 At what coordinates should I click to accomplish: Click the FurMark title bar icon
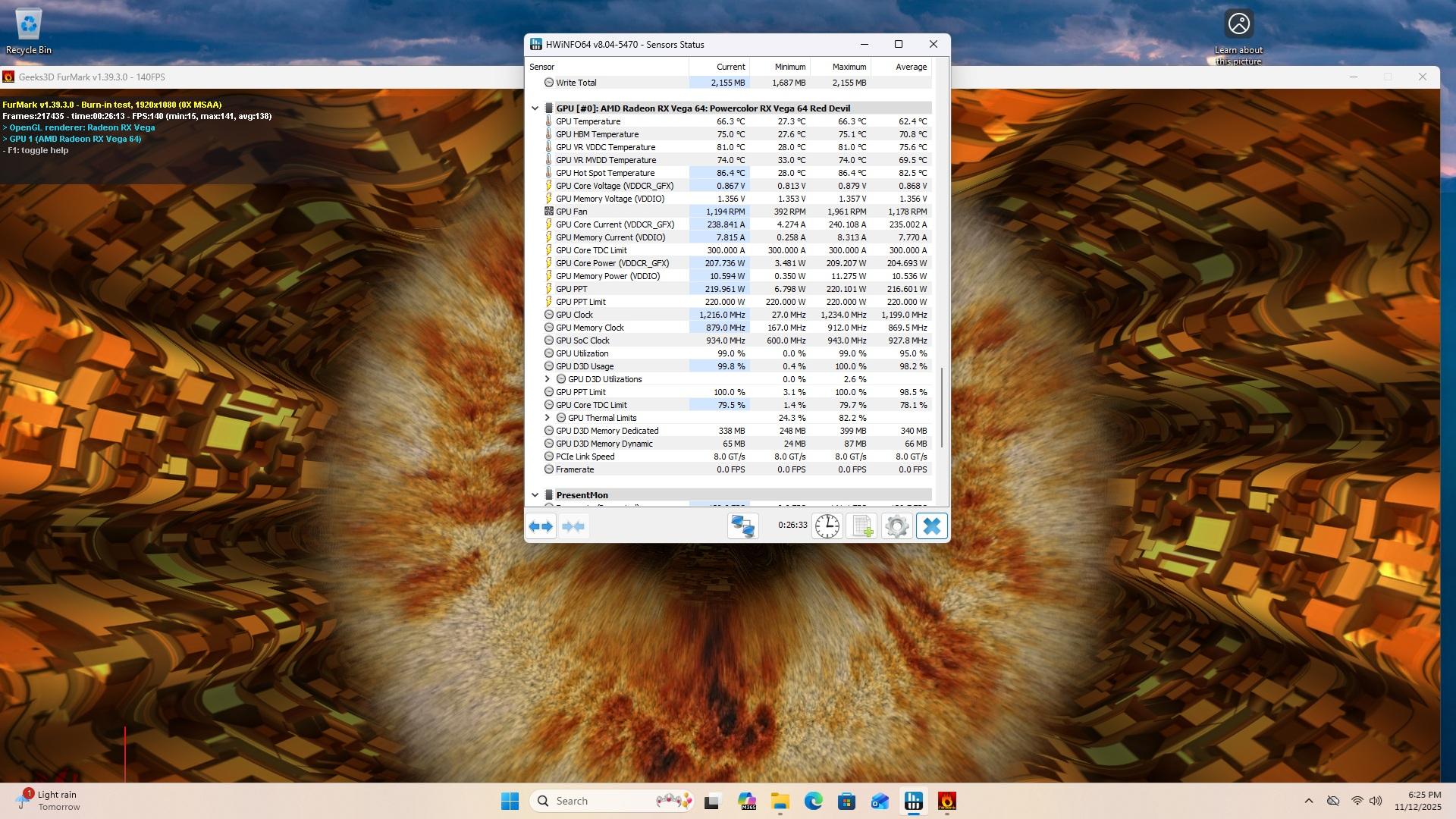coord(8,77)
